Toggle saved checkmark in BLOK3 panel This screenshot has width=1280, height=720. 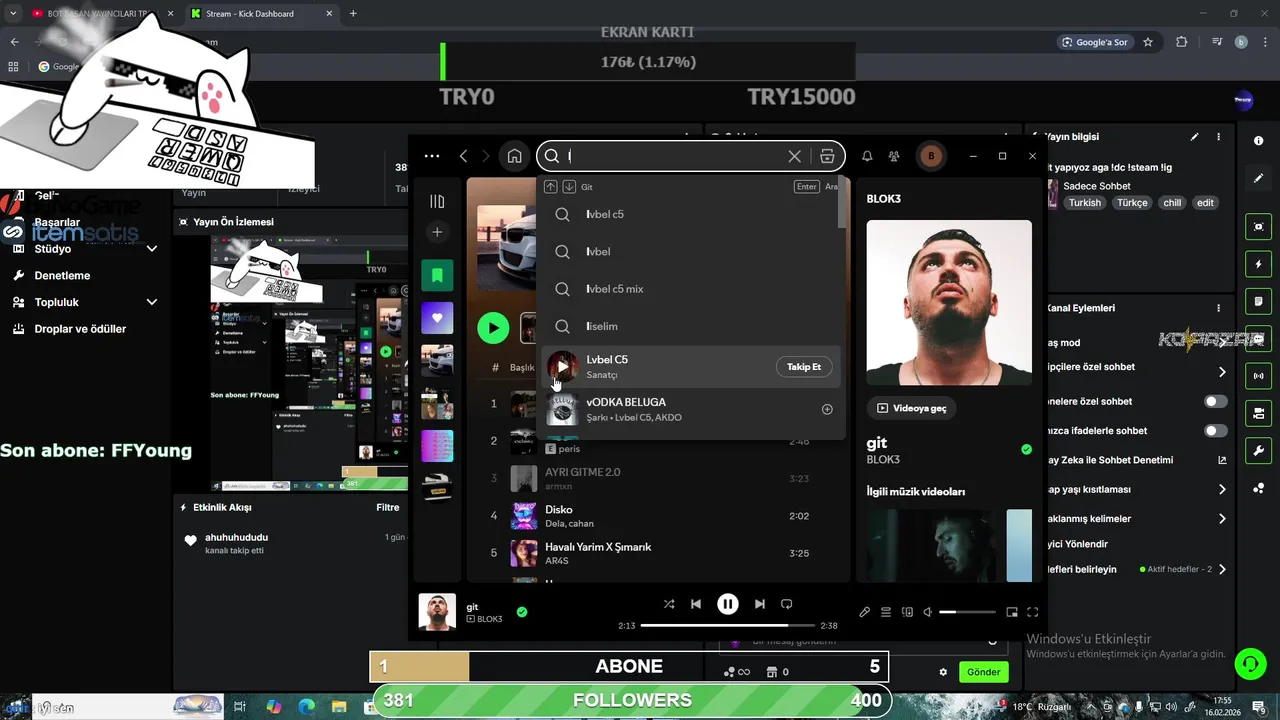(x=1026, y=450)
